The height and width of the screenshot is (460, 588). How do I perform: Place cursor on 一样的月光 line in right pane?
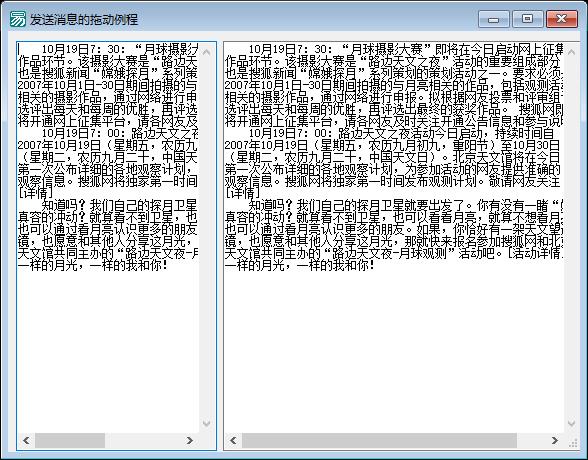[x=299, y=265]
